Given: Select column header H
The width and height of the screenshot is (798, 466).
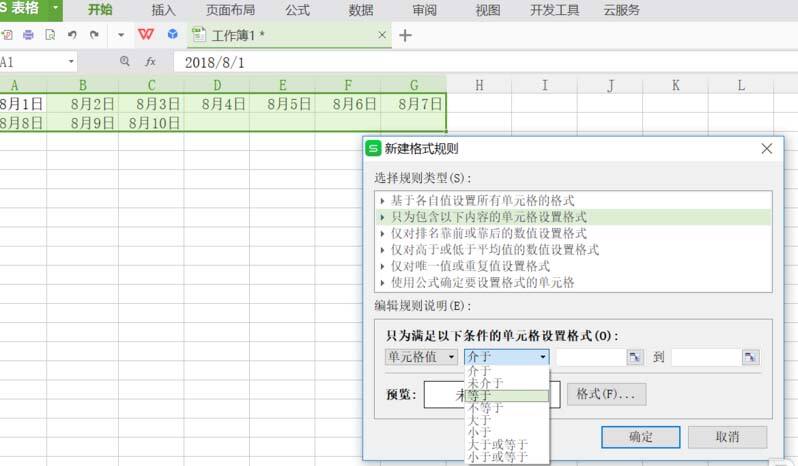Looking at the screenshot, I should tap(479, 85).
